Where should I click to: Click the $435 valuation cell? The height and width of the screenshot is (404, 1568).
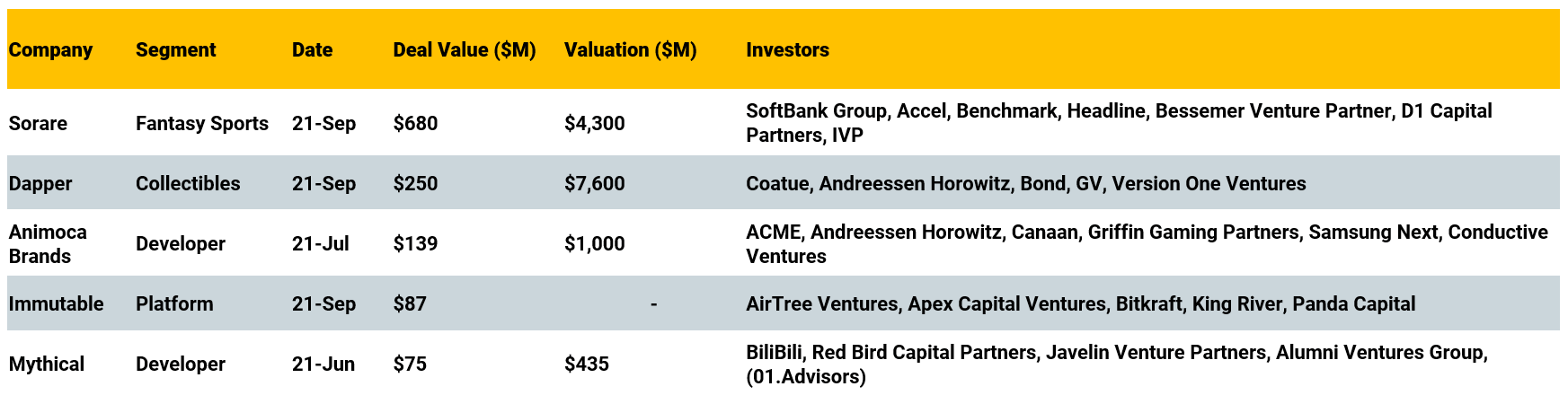tap(586, 364)
